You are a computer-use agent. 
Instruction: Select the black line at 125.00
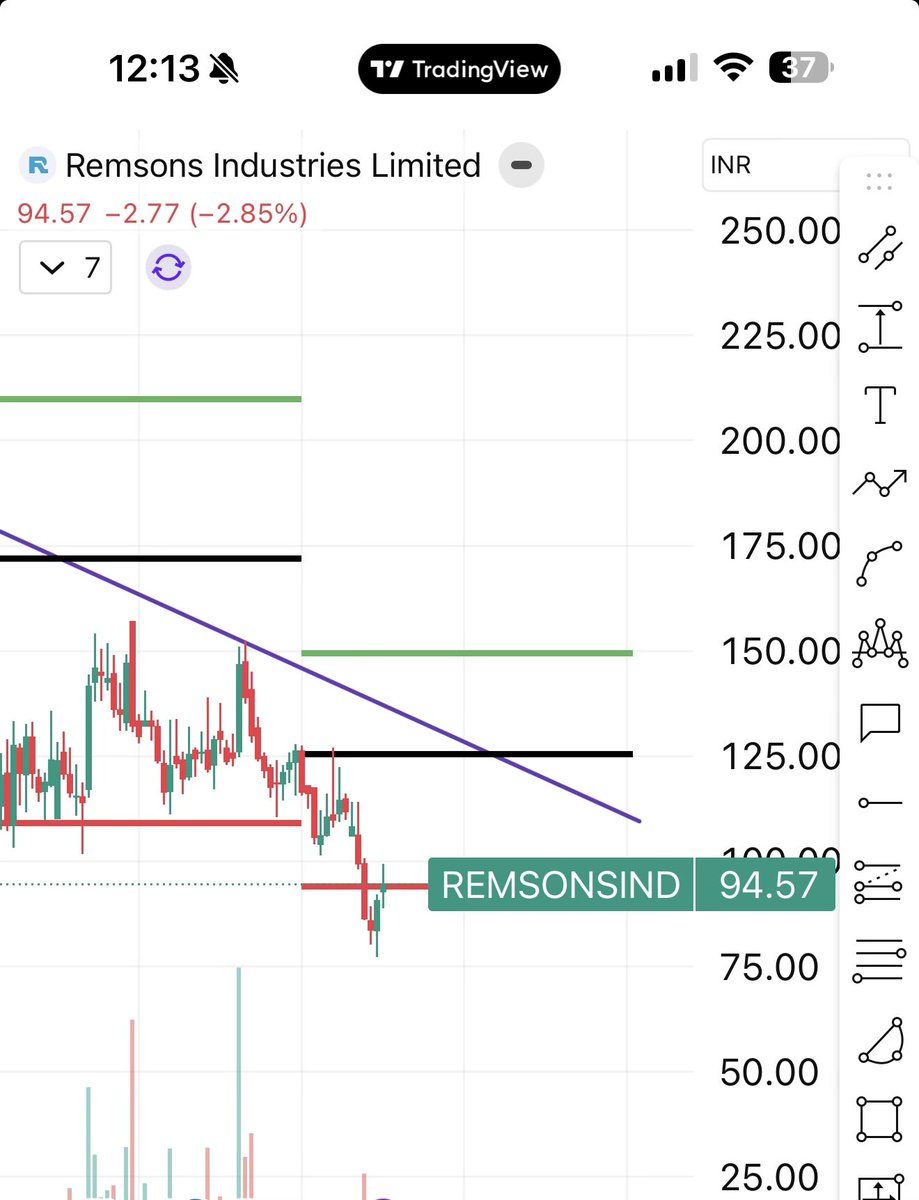[x=467, y=754]
